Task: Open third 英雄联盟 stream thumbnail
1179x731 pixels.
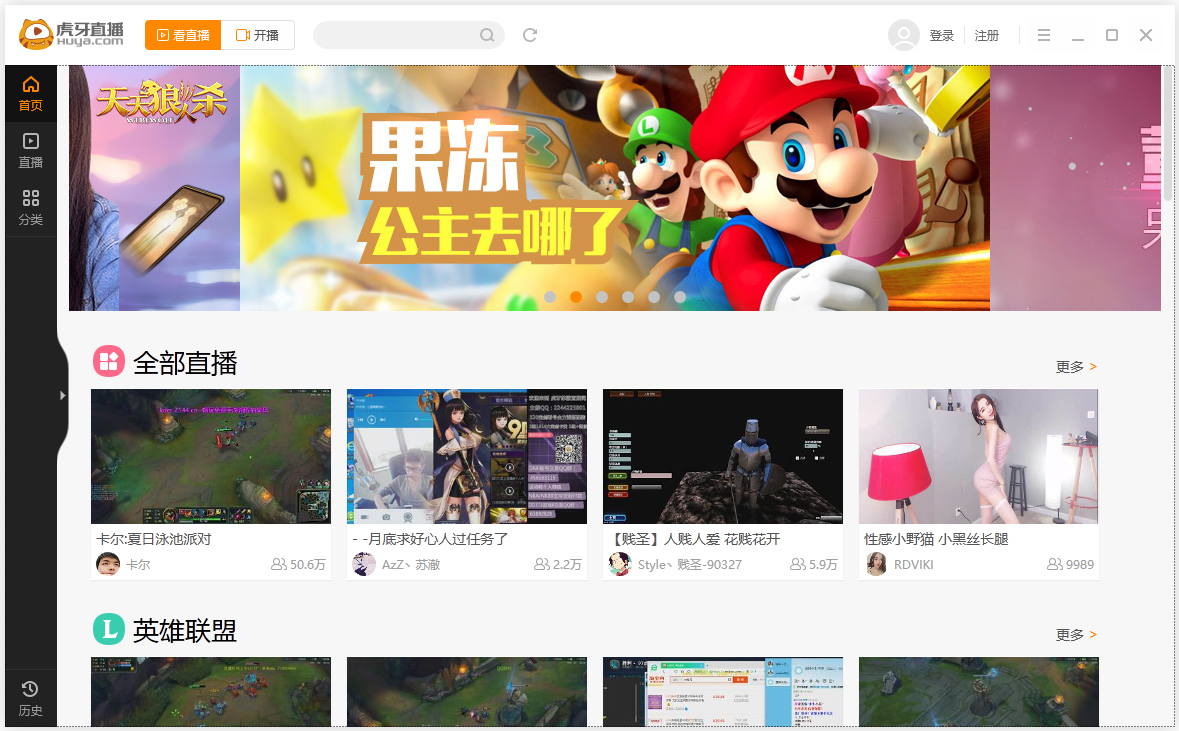Action: coord(723,692)
